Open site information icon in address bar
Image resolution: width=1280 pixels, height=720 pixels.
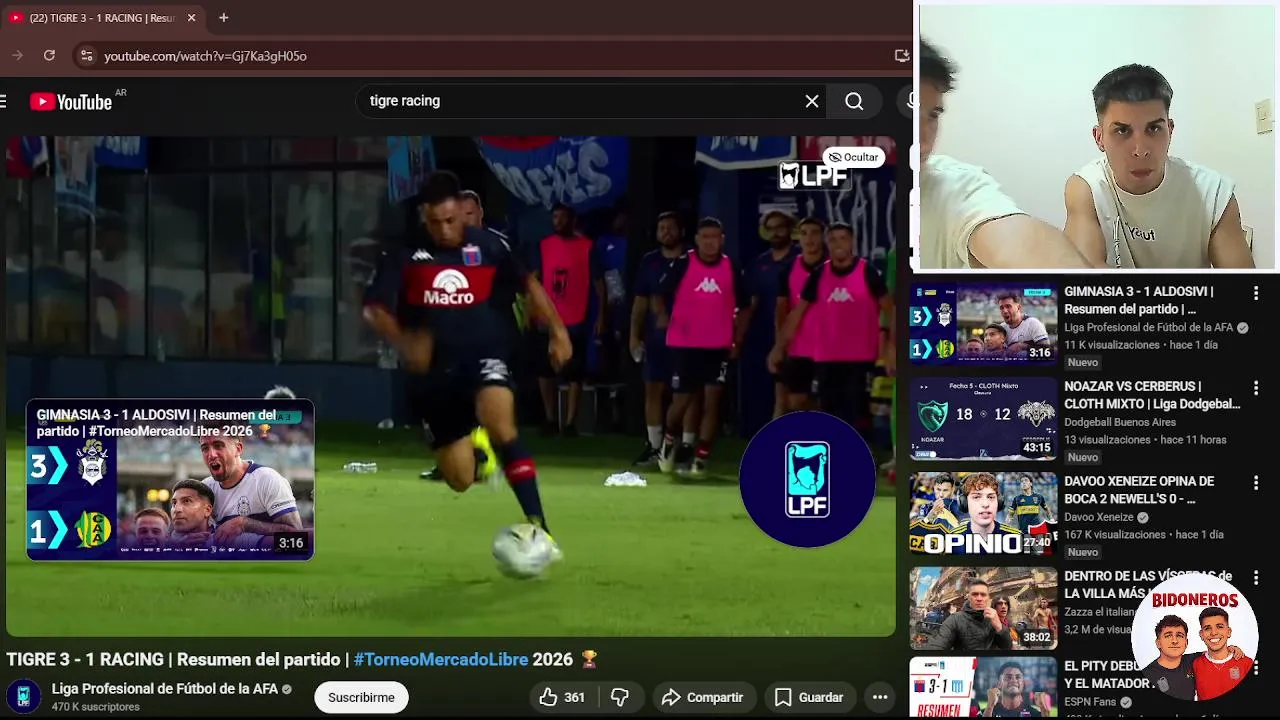click(86, 56)
